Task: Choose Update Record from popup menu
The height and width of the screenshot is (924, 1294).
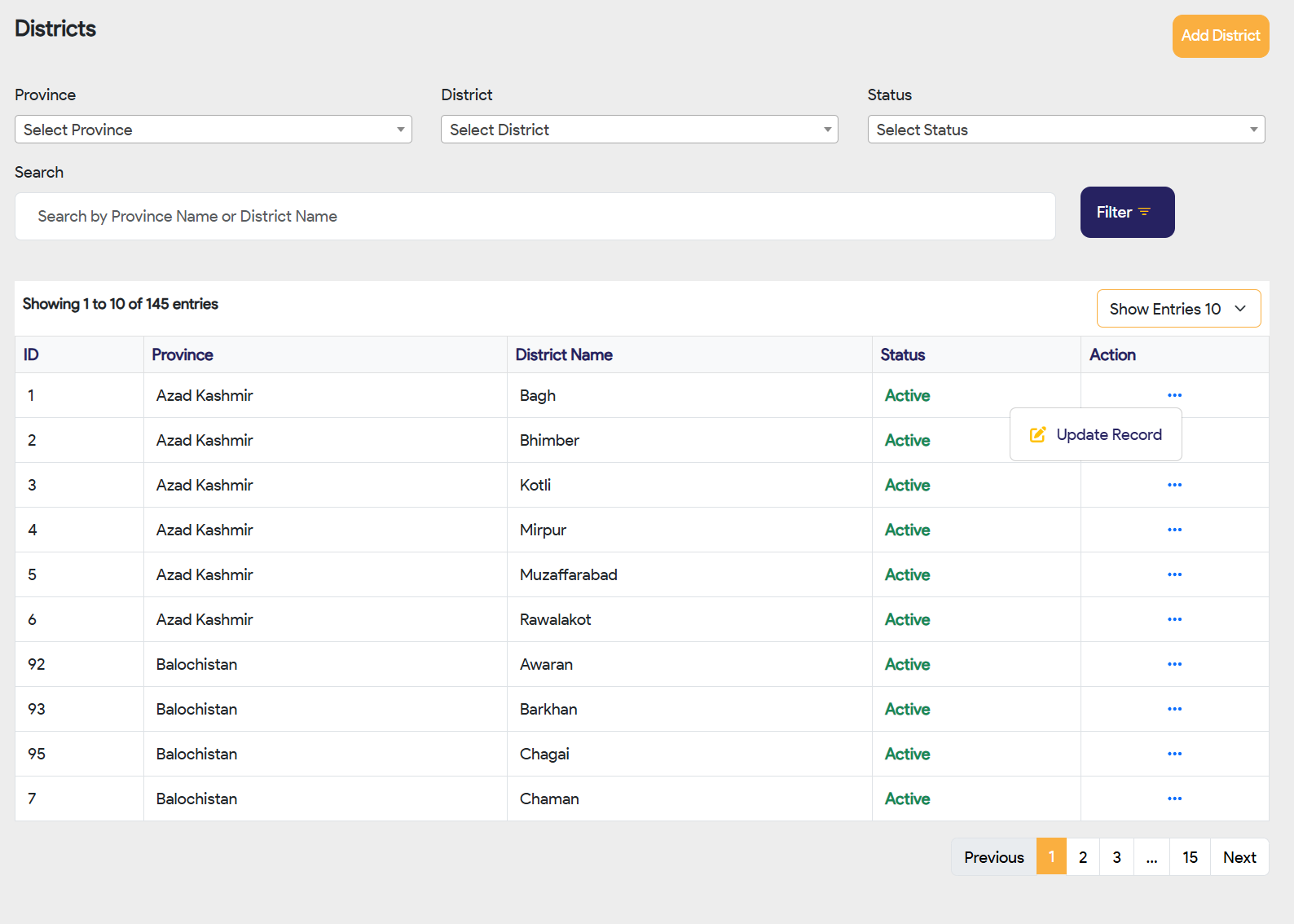Action: (1096, 435)
